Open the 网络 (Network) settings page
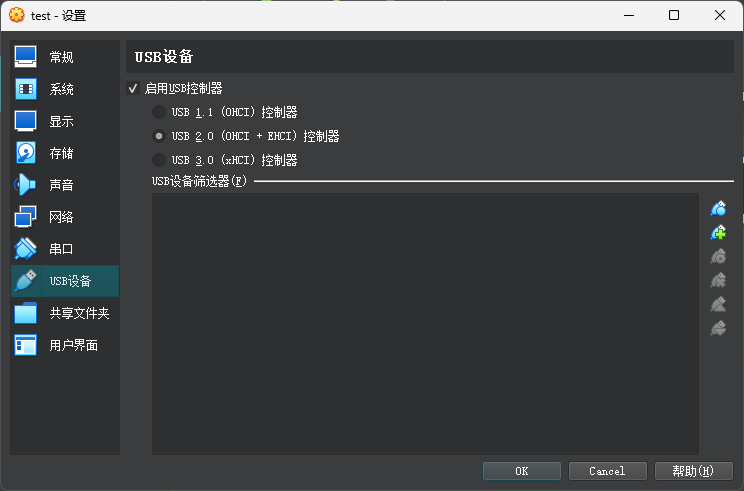The height and width of the screenshot is (491, 744). [x=63, y=217]
